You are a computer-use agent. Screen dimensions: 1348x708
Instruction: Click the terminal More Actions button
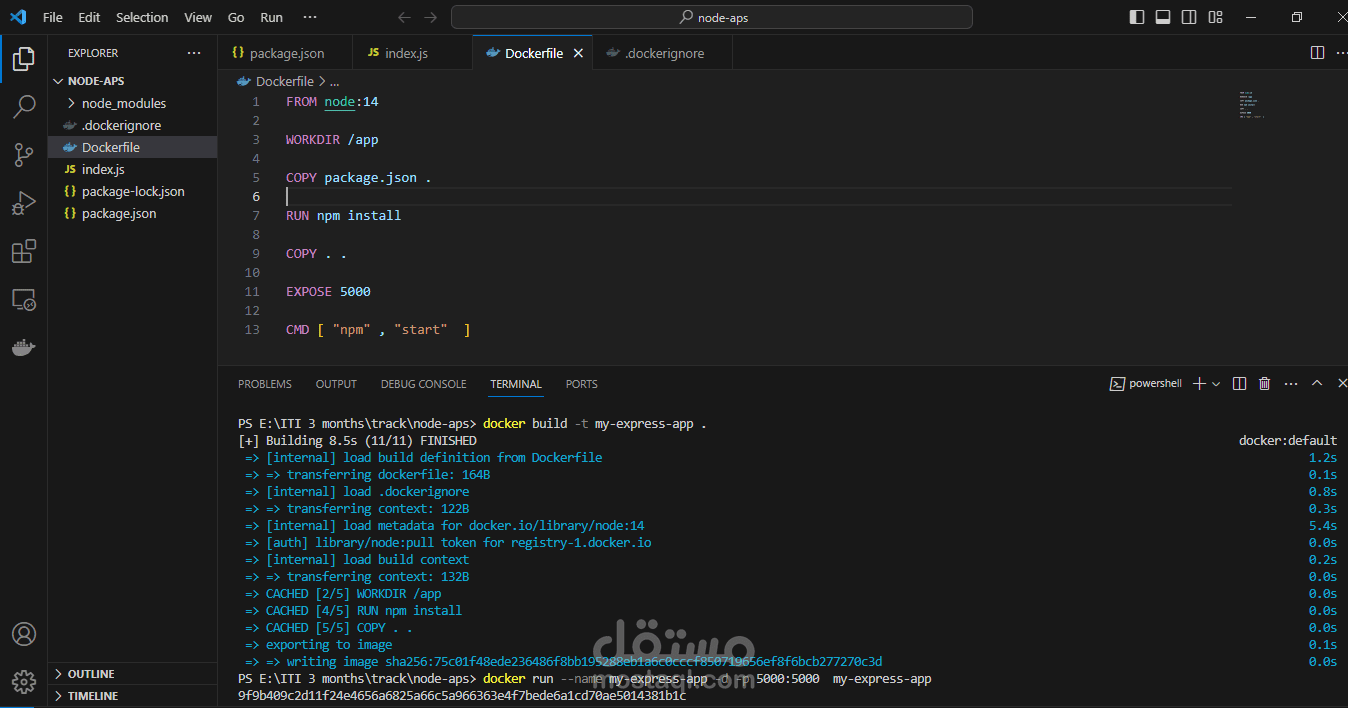1290,383
